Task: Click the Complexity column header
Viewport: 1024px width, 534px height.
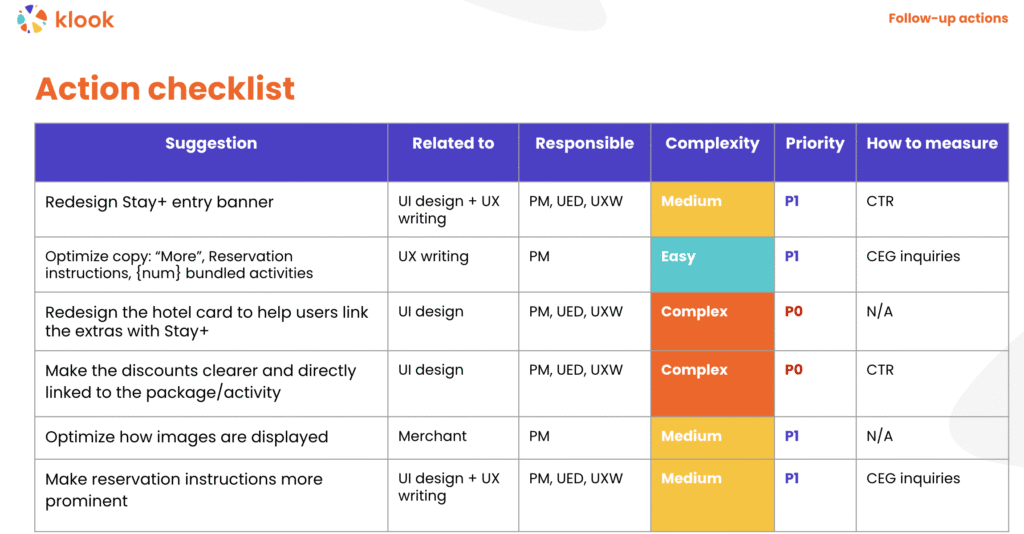Action: [712, 143]
